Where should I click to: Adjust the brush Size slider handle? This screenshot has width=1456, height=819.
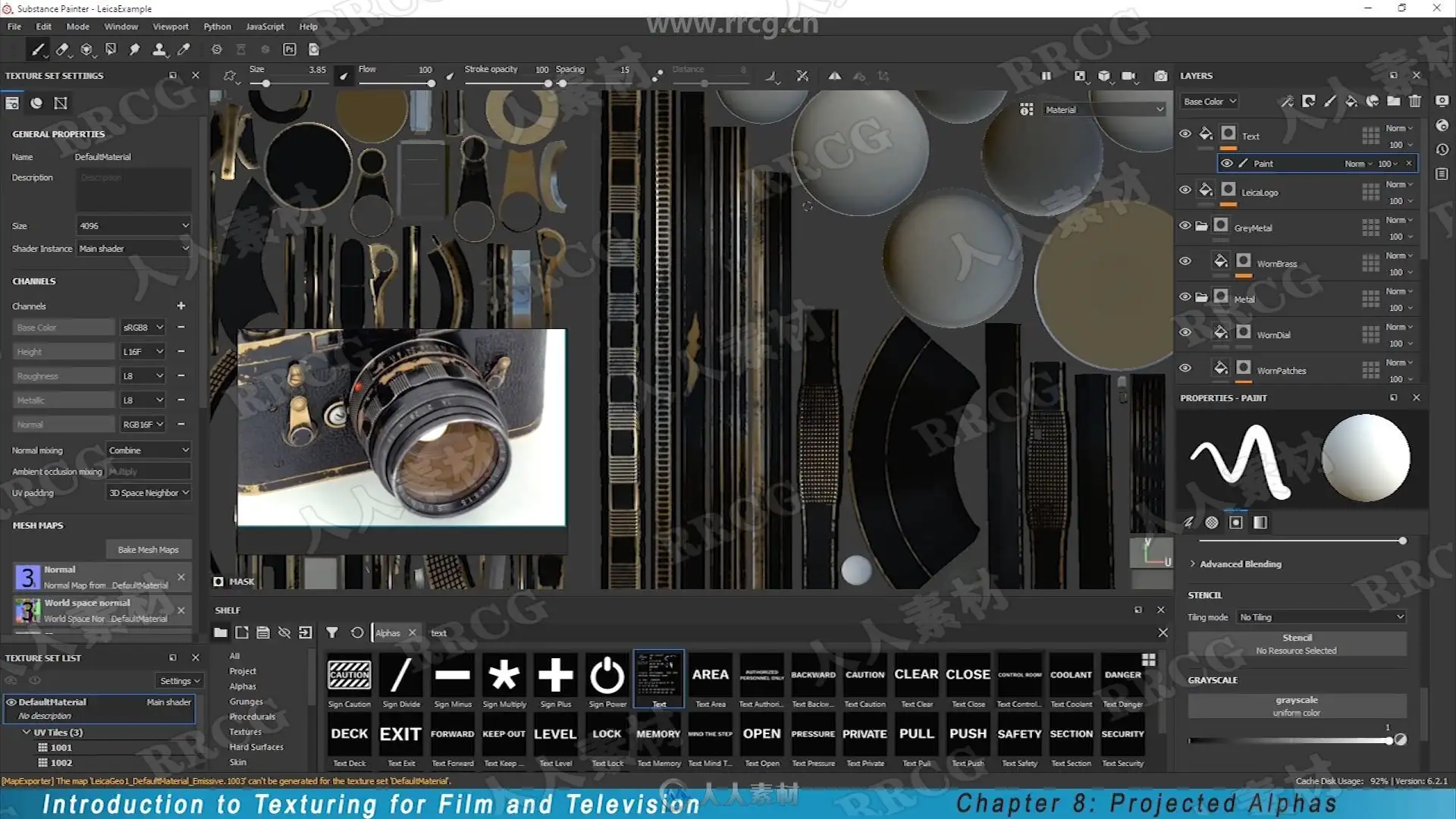click(266, 83)
